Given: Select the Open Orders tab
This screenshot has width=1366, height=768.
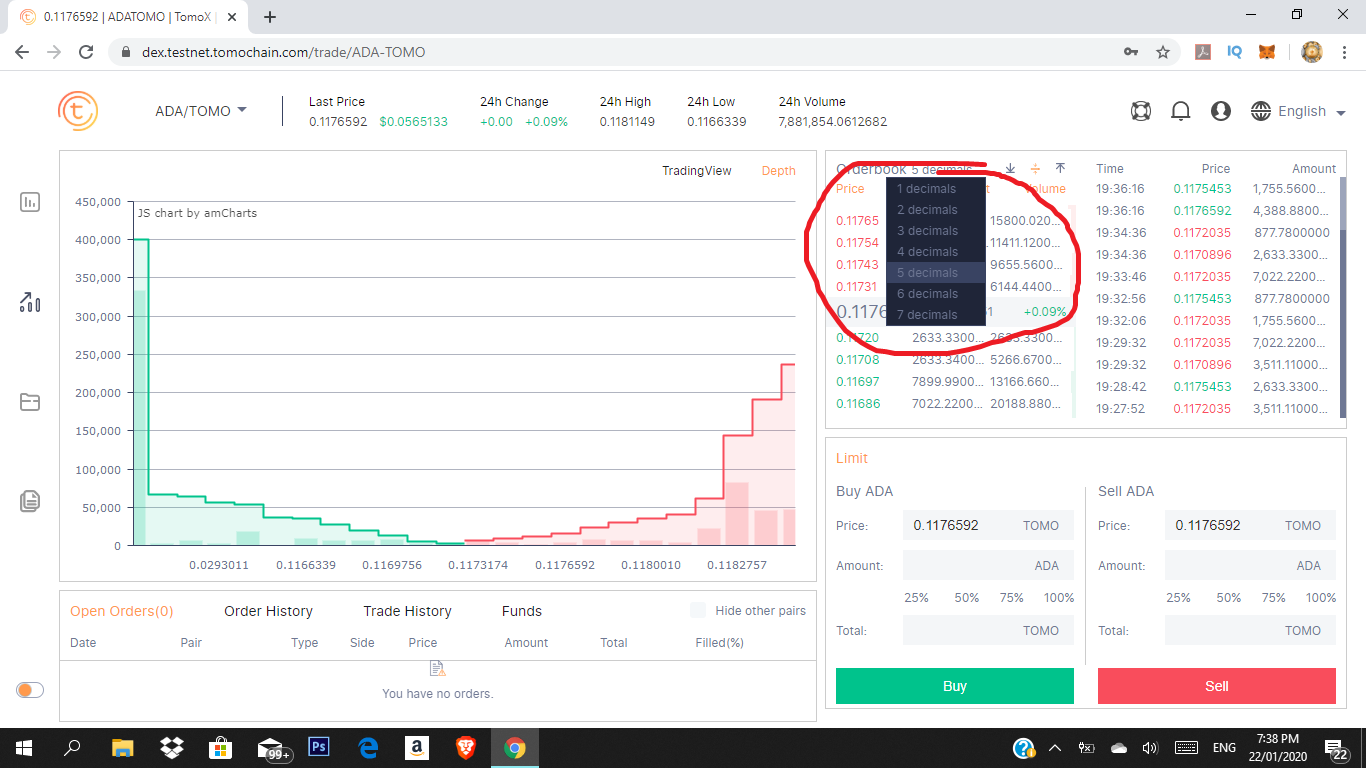Looking at the screenshot, I should point(122,611).
